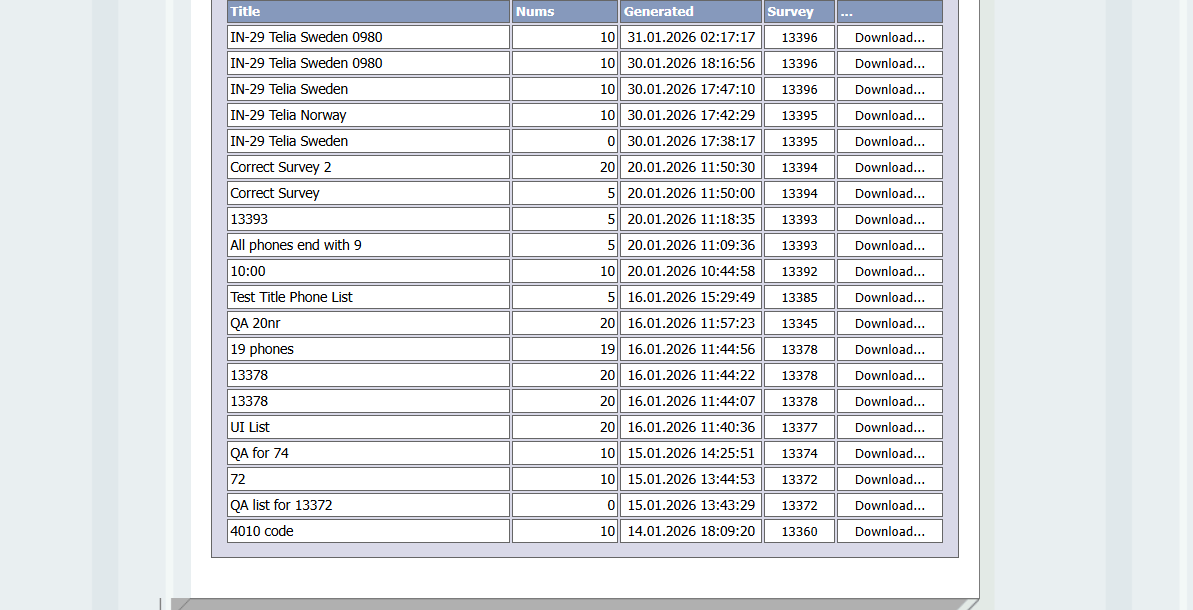Click the 31.01.2026 02:17:17 generated date
1193x610 pixels.
(x=691, y=37)
